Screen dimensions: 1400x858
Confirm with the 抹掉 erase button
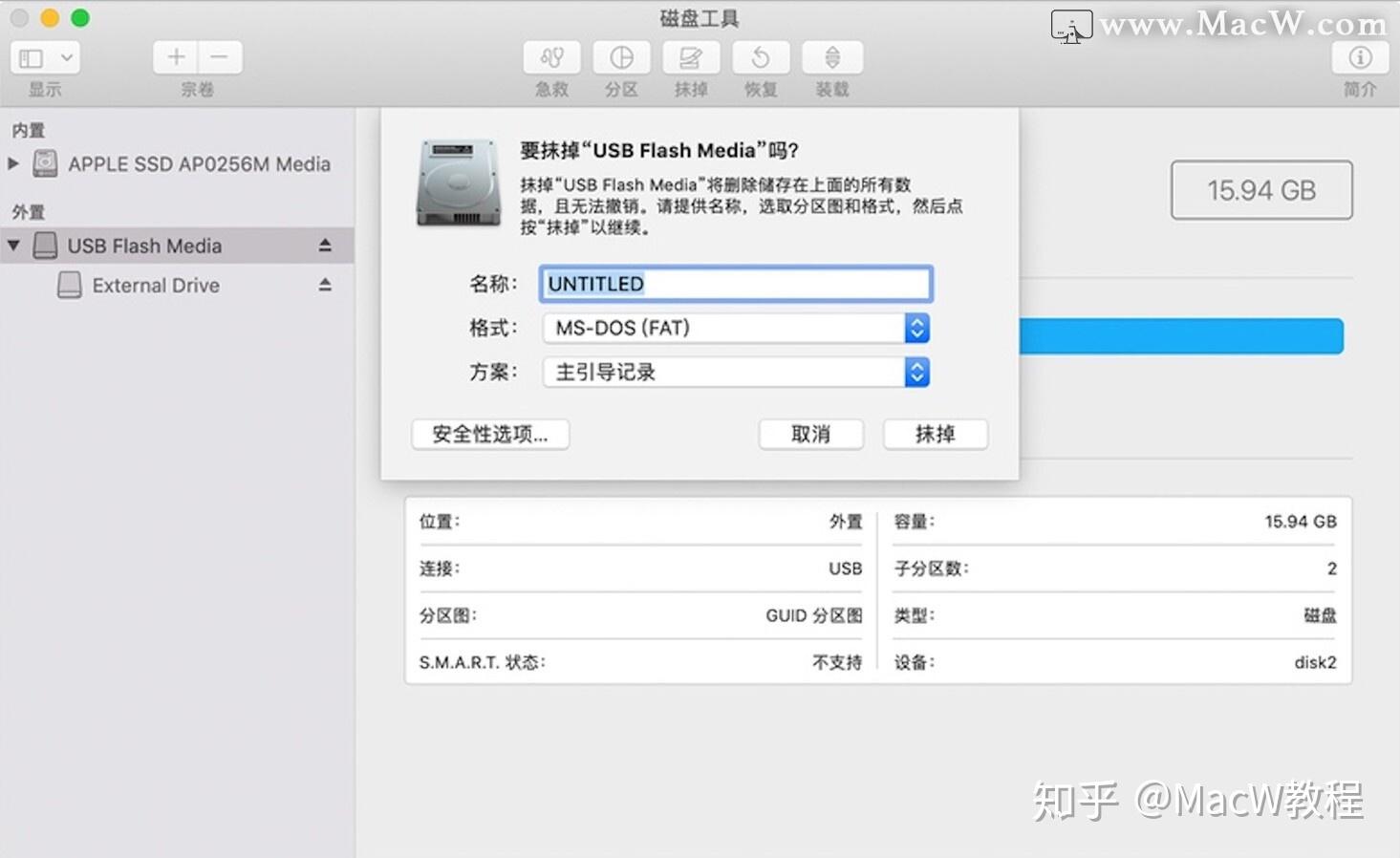point(936,434)
